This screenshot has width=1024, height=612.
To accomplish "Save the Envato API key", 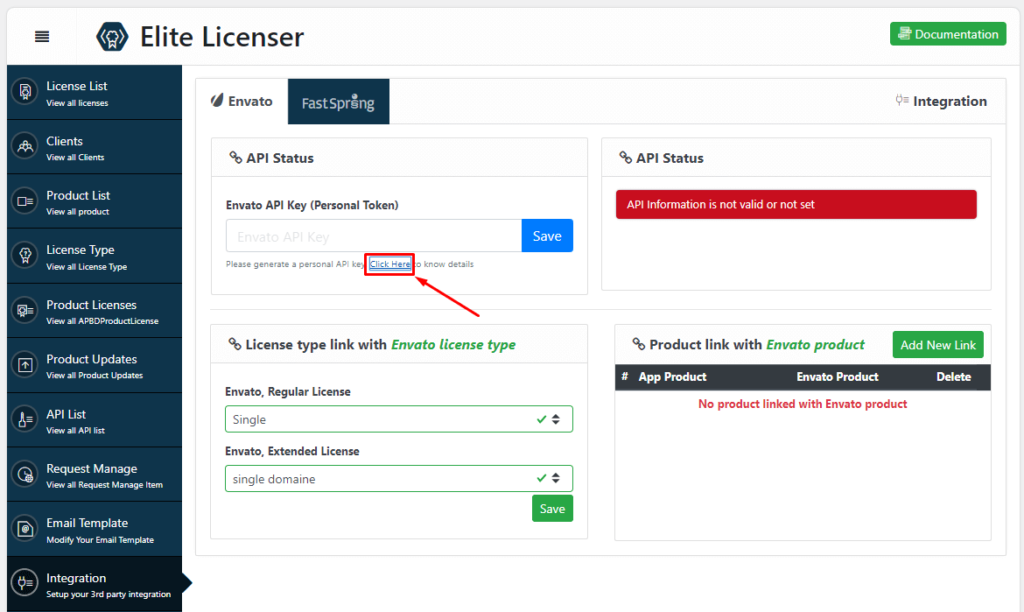I will tap(547, 236).
